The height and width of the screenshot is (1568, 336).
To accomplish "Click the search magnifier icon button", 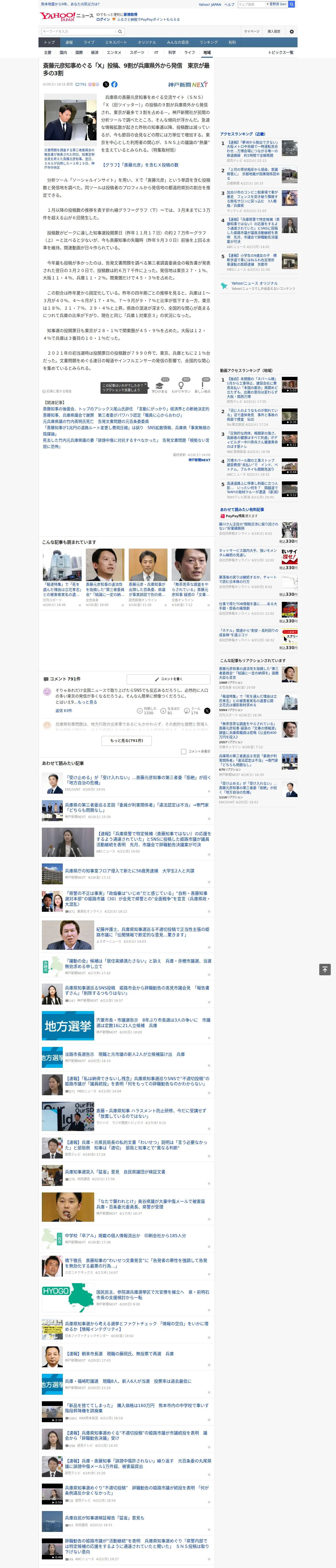I will [x=120, y=31].
